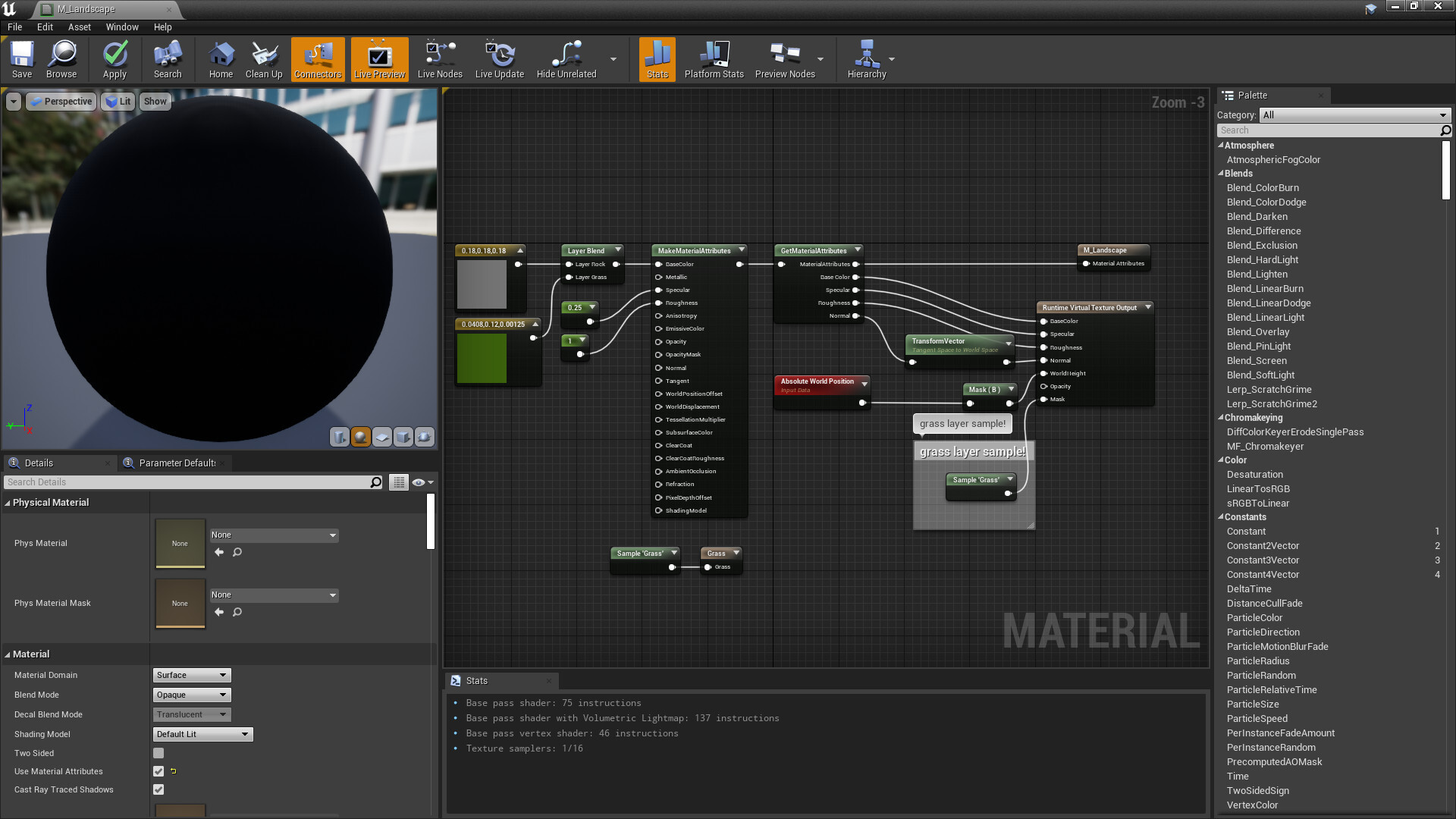Click the Show button in the viewport

(155, 101)
